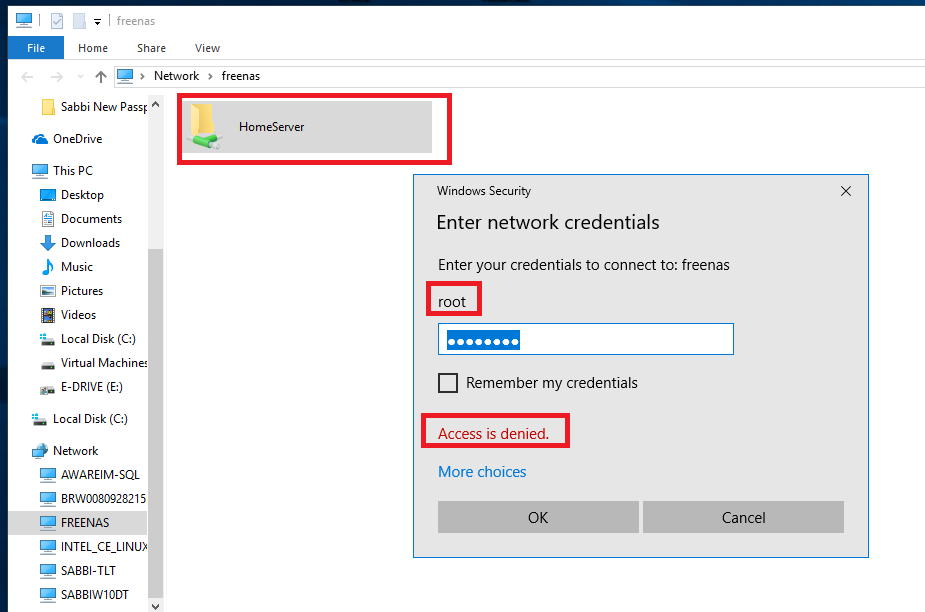
Task: Switch to the Share ribbon tab
Action: tap(151, 48)
